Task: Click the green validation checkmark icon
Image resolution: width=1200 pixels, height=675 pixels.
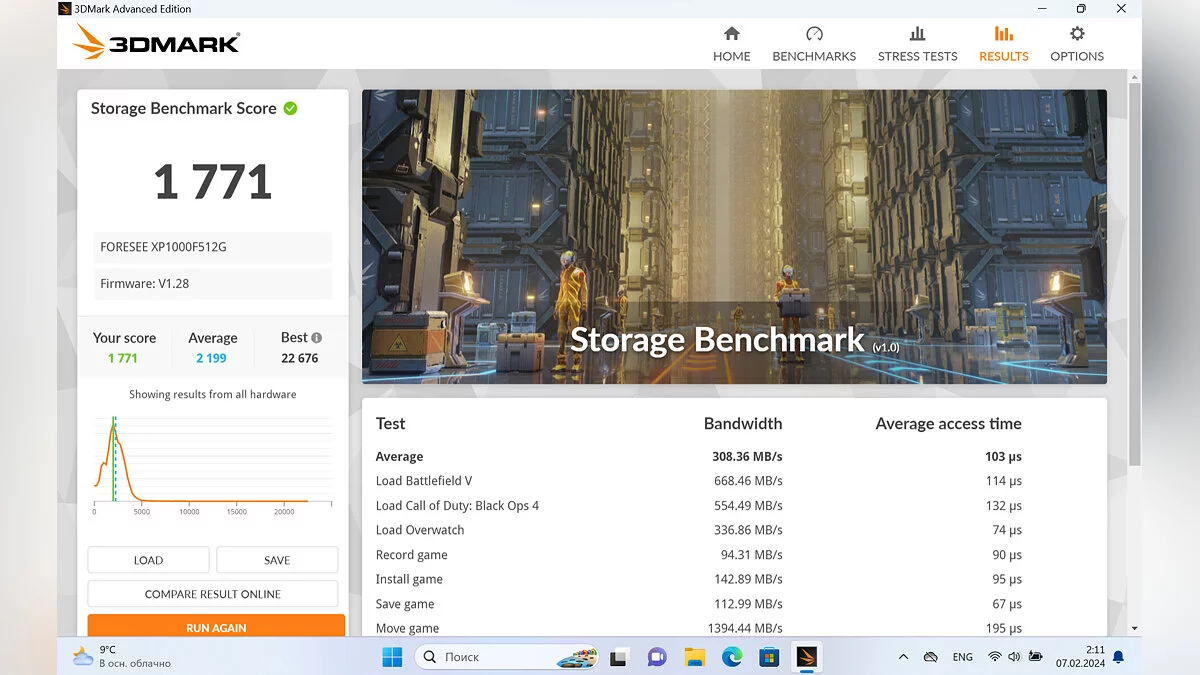Action: coord(290,108)
